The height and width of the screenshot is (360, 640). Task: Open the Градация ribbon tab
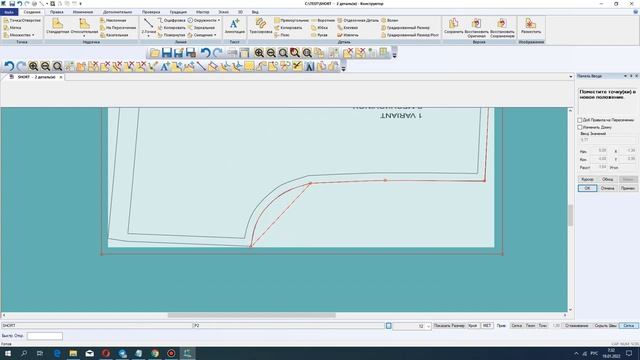[x=178, y=12]
